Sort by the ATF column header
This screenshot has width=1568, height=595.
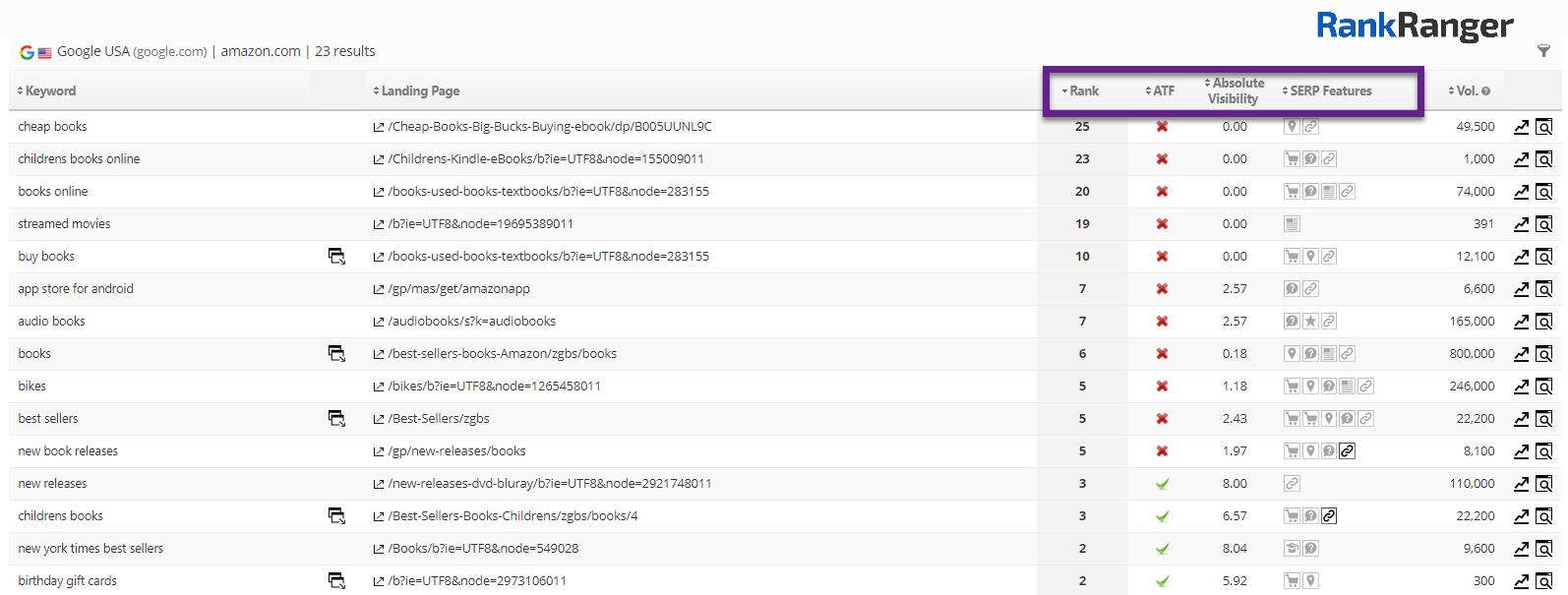(1163, 91)
